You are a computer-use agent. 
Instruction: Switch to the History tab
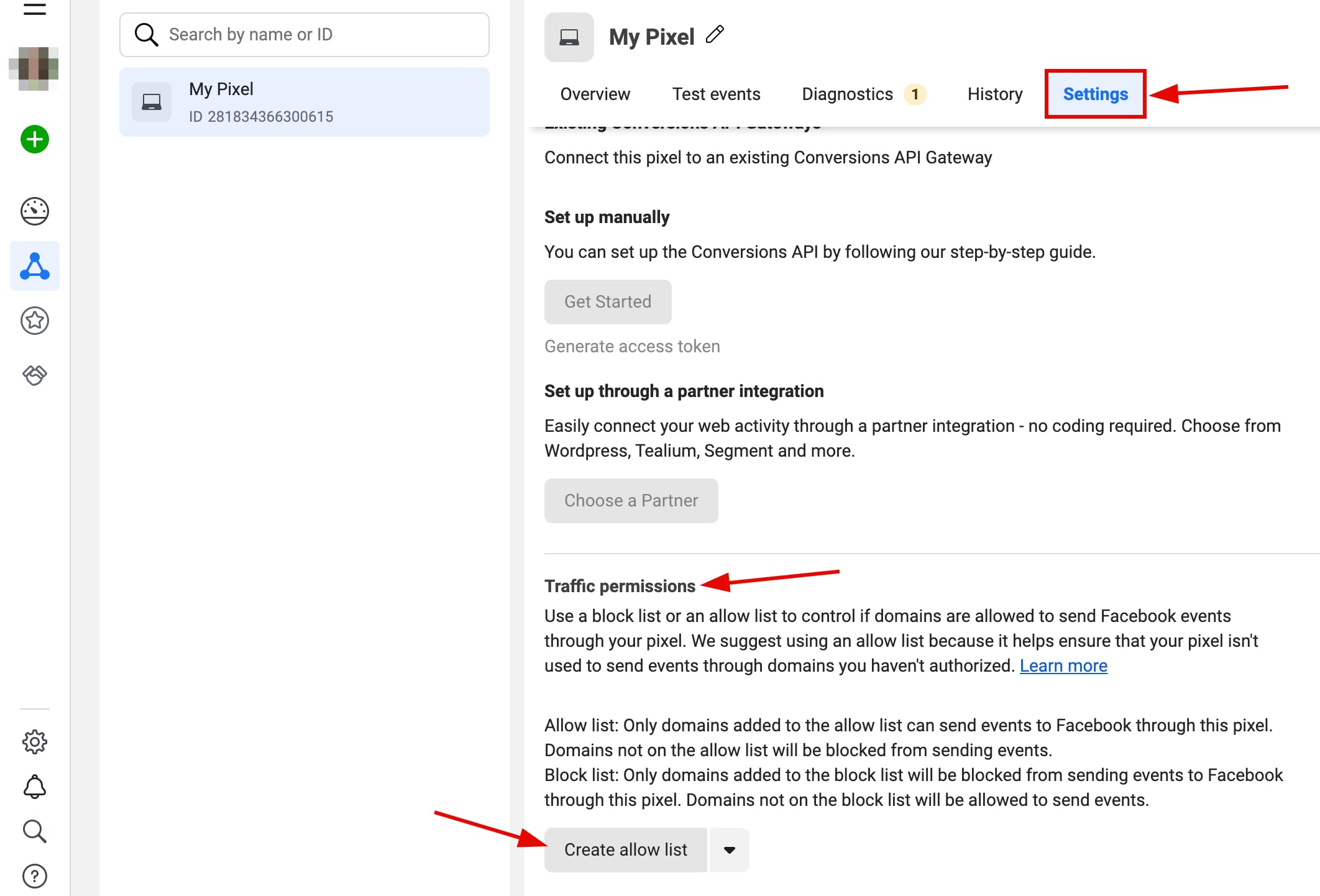994,94
